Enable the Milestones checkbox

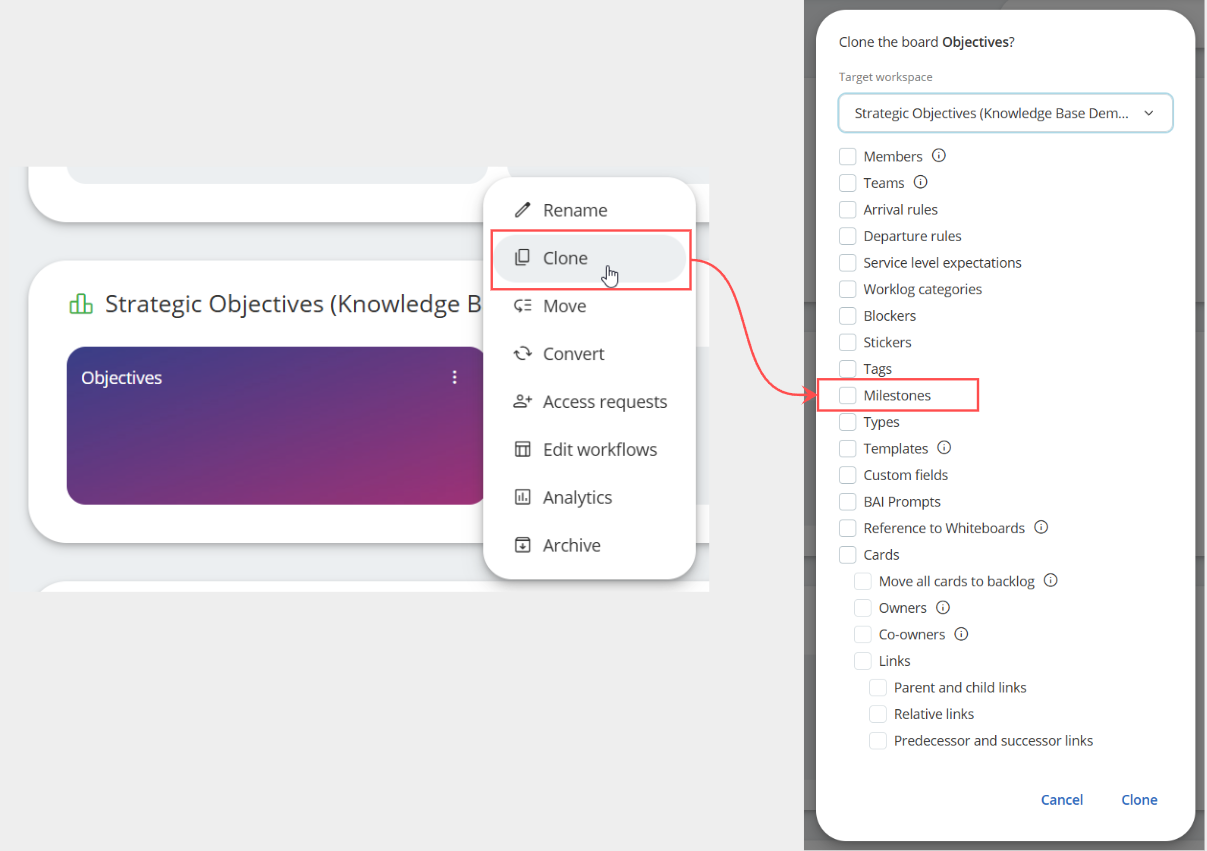pos(848,396)
